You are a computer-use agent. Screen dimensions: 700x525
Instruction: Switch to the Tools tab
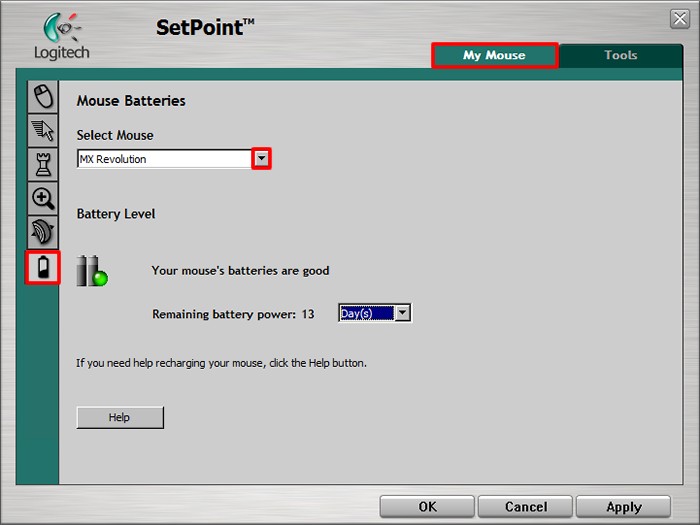[x=621, y=55]
